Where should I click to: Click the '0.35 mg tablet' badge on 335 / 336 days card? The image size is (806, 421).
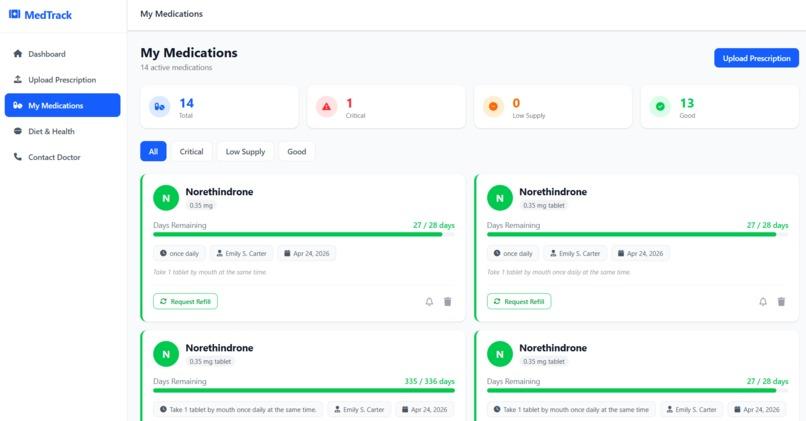(210, 361)
